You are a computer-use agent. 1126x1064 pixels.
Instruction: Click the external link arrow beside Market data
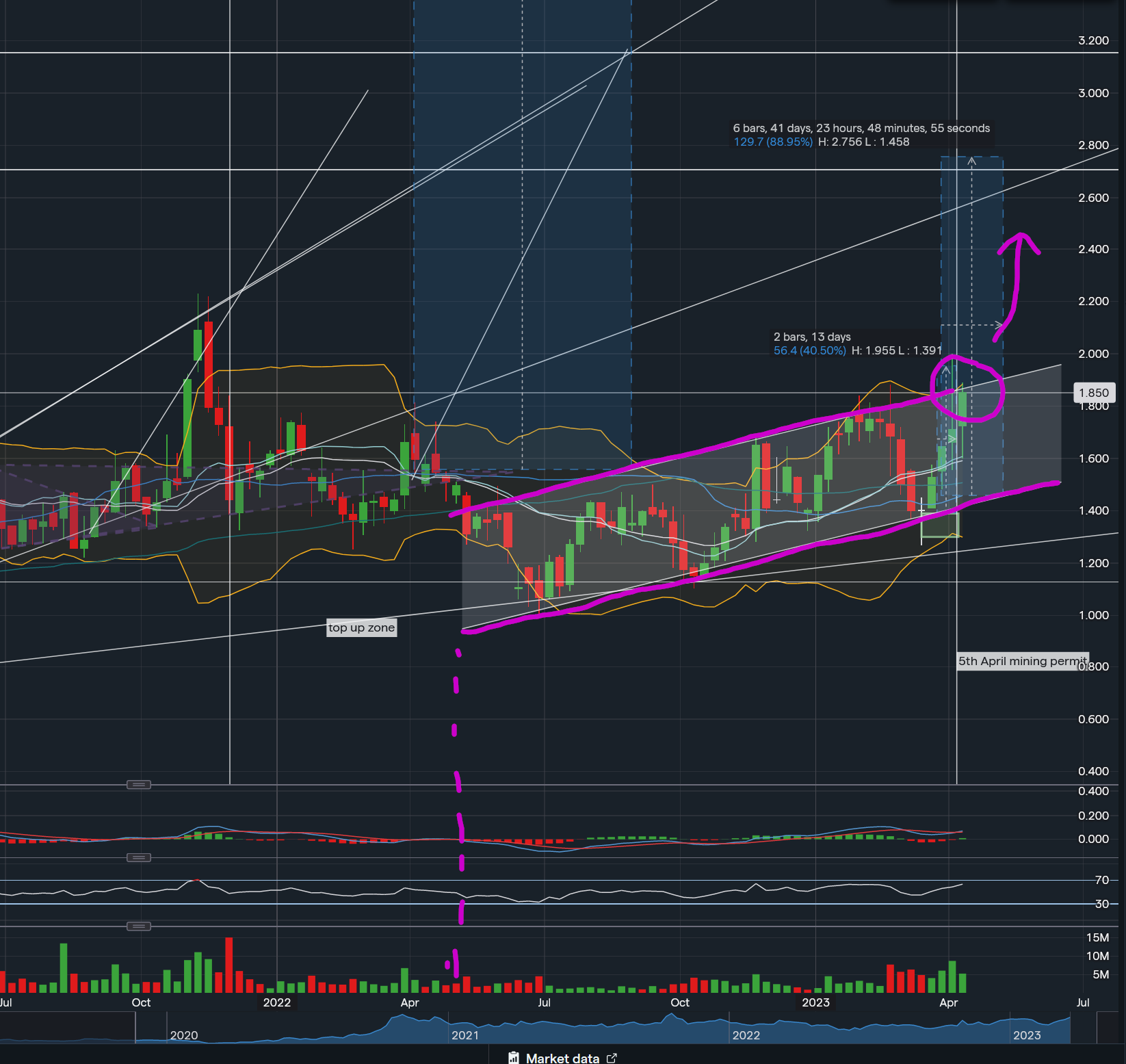pos(612,1058)
